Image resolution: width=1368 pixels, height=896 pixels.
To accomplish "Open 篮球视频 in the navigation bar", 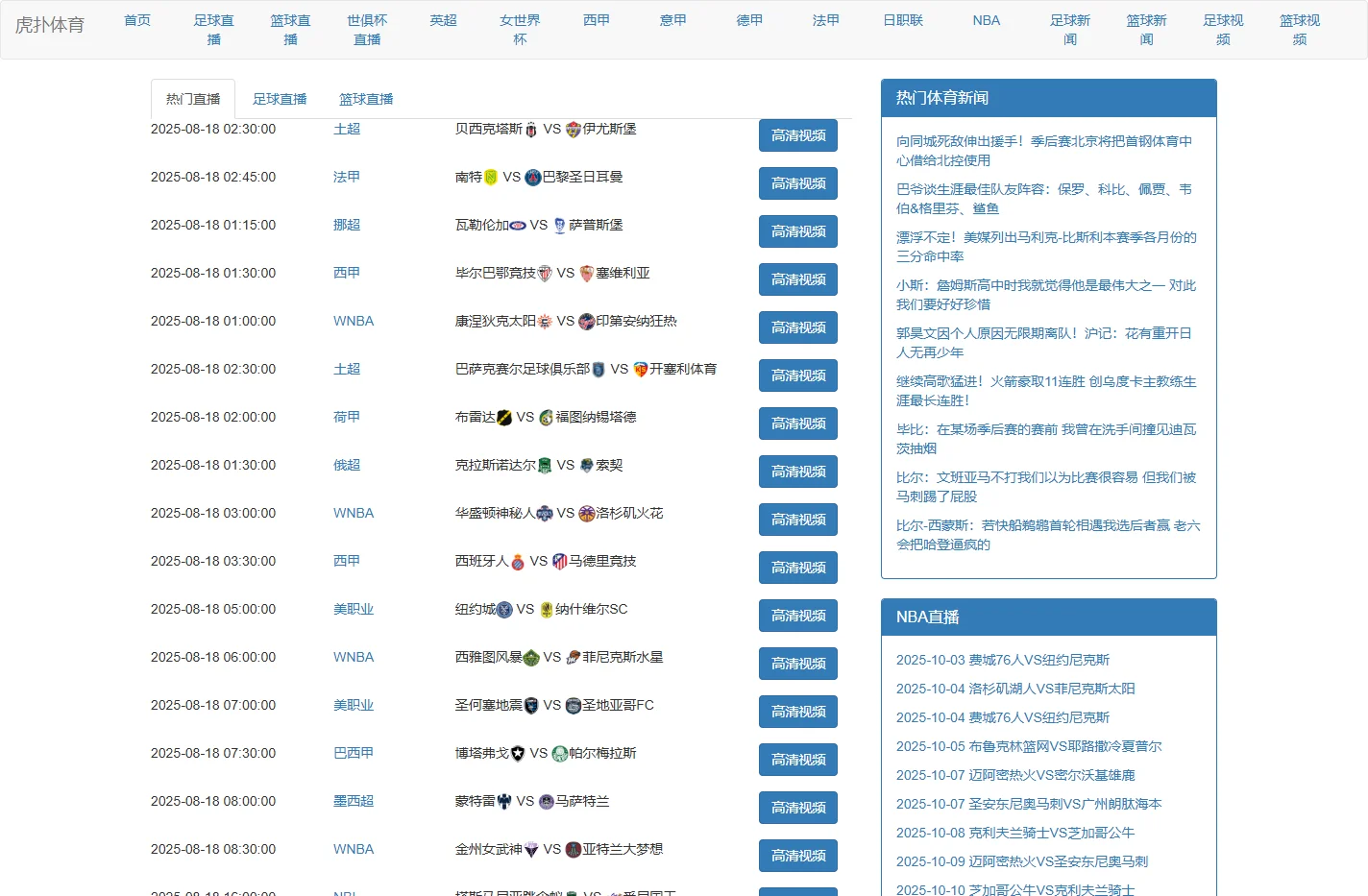I will [x=1300, y=30].
